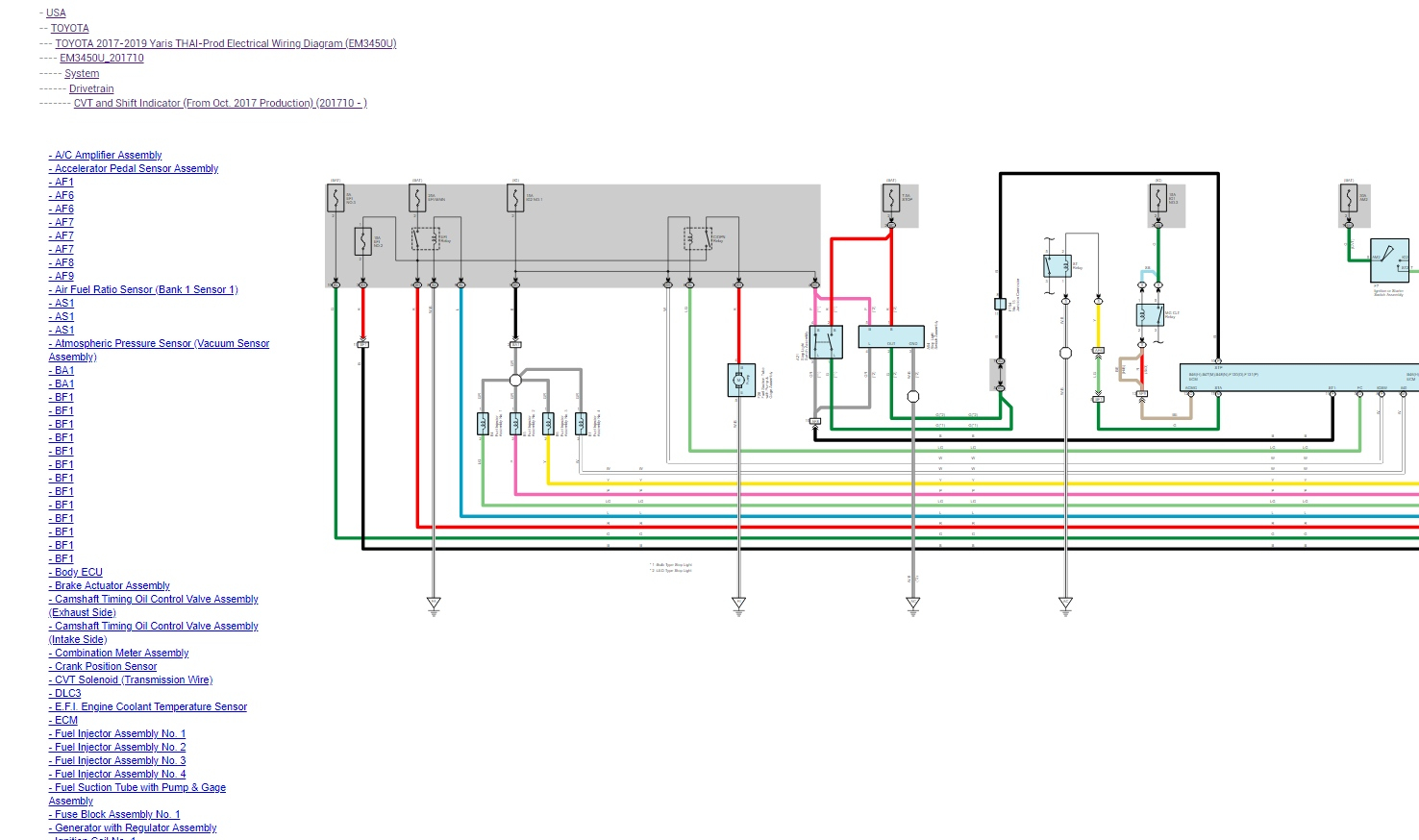This screenshot has width=1419, height=840.
Task: Open Fuse Block Assembly No. 1 link
Action: [114, 814]
